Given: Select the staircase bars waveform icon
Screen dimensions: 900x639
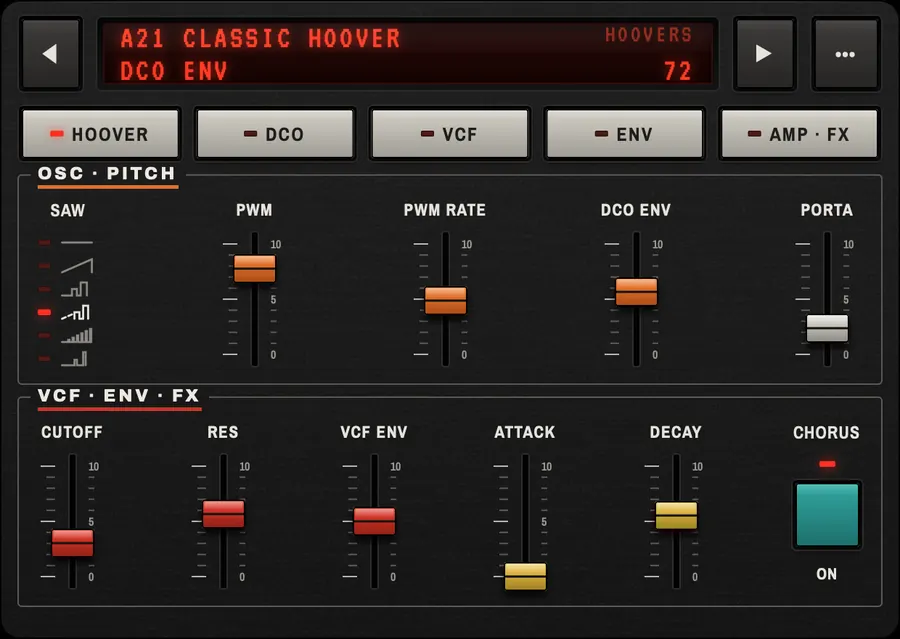Looking at the screenshot, I should (76, 336).
